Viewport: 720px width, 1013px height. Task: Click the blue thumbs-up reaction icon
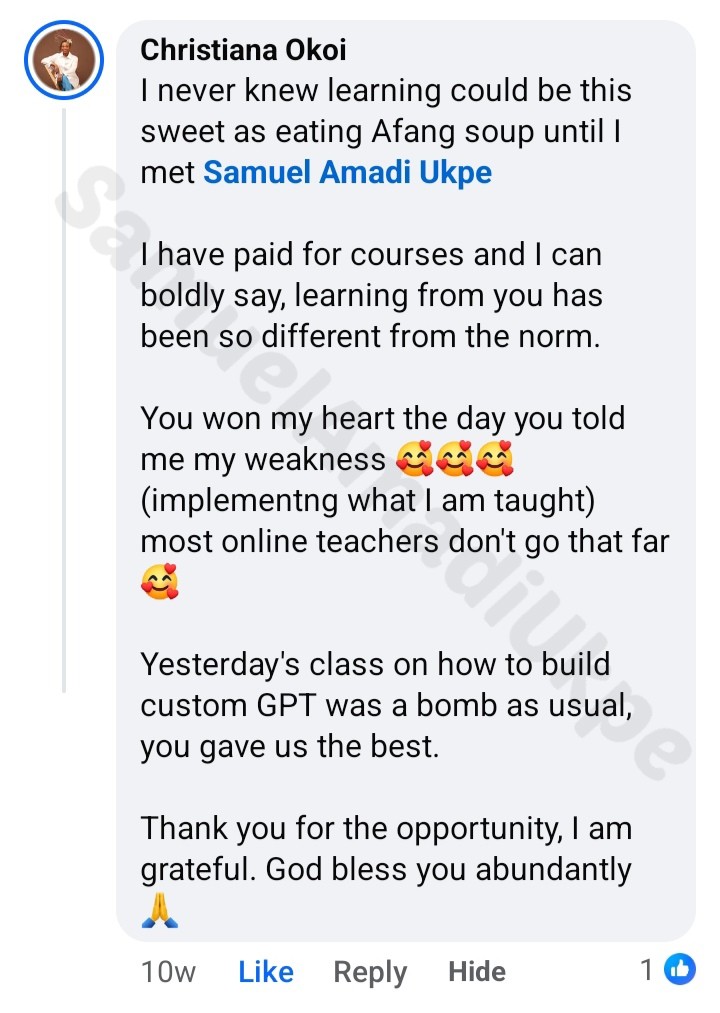coord(680,969)
